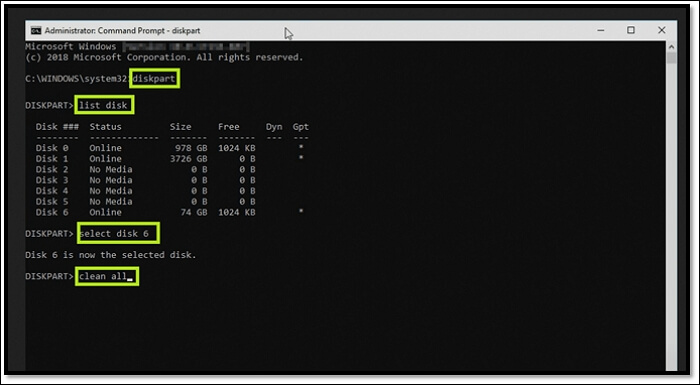Close the diskpart Command Prompt window

(662, 30)
